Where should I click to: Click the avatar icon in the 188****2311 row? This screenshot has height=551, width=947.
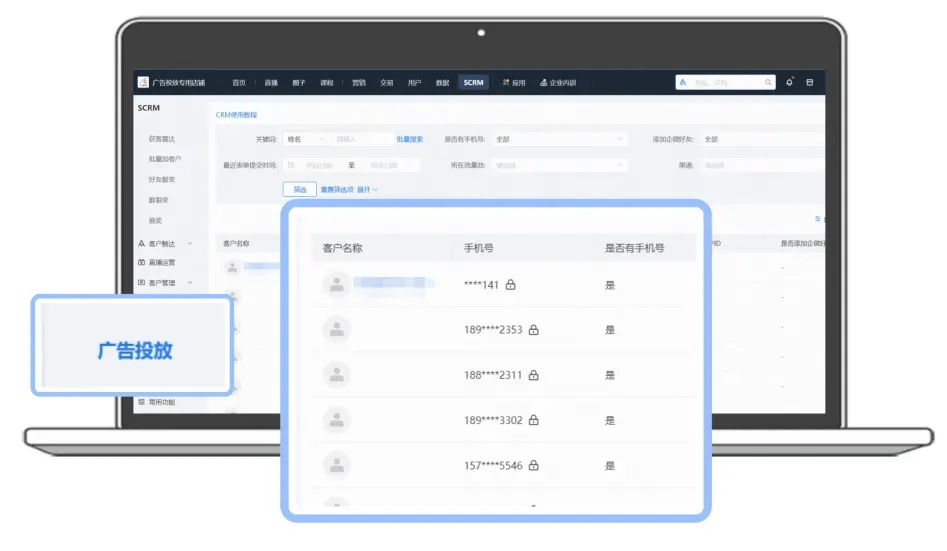pyautogui.click(x=336, y=375)
